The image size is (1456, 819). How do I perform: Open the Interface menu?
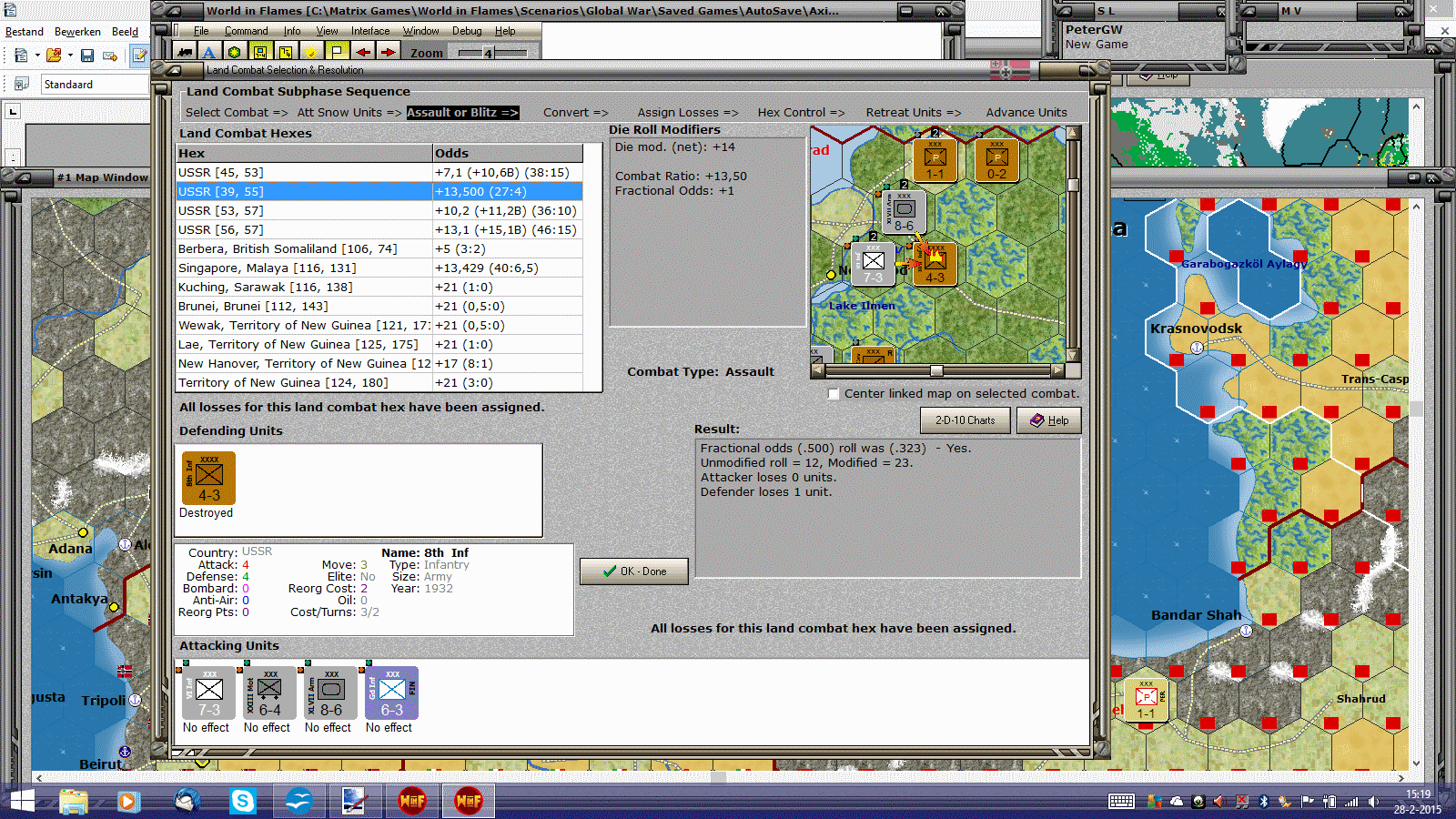pos(370,31)
